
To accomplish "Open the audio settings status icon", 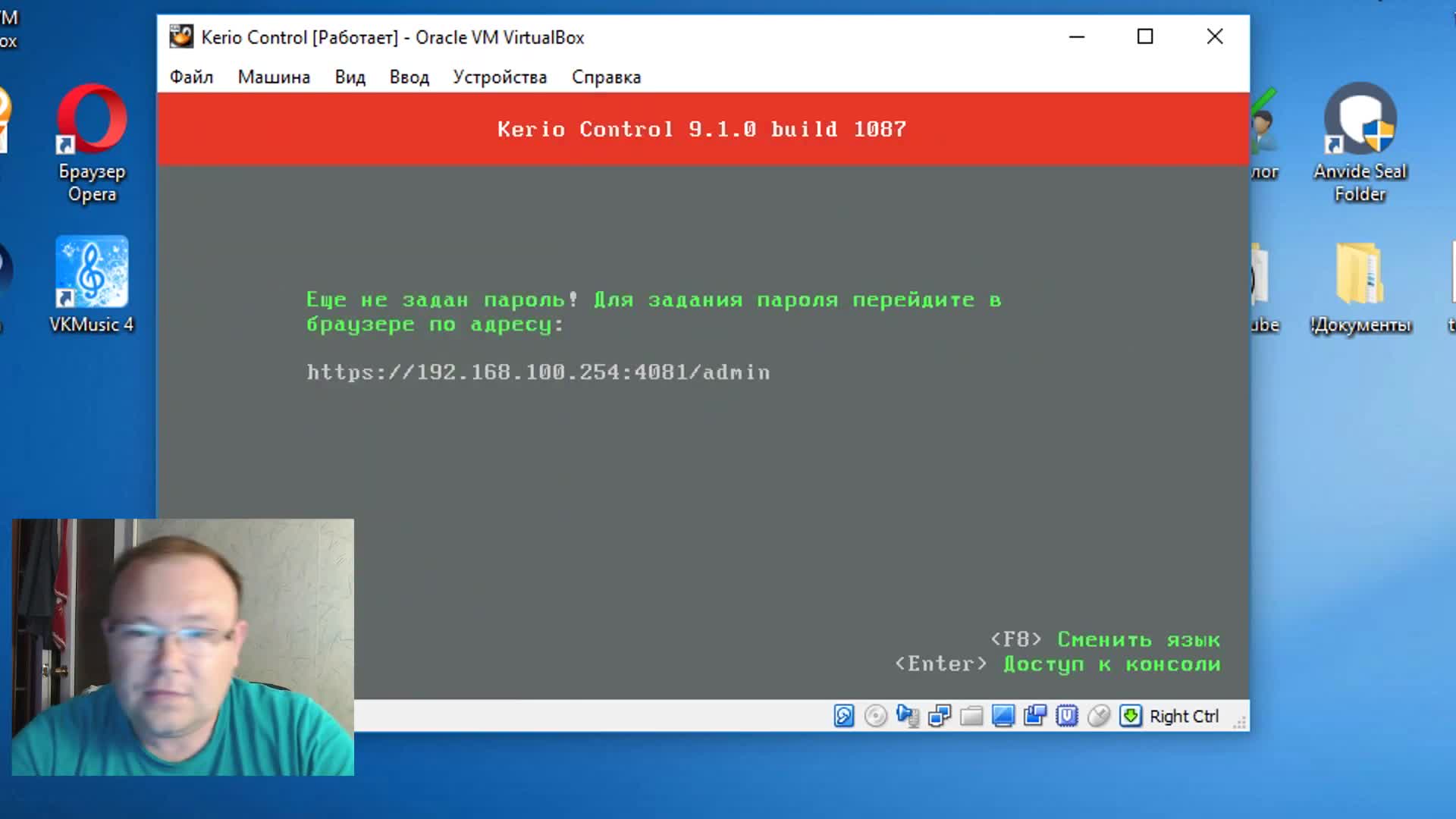I will [x=908, y=716].
